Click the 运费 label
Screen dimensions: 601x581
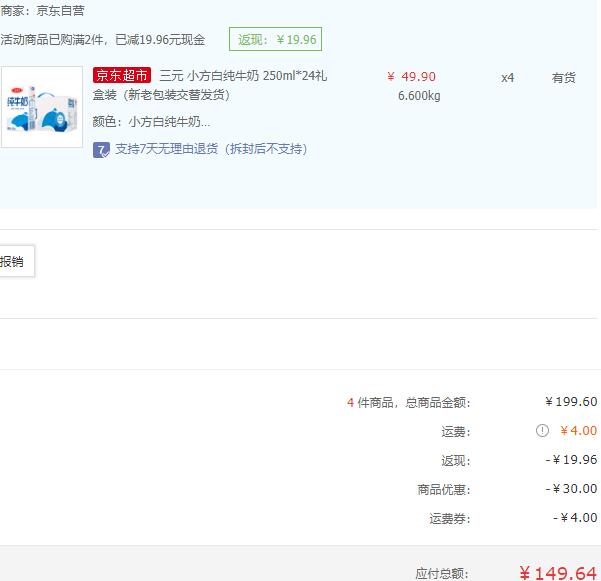pyautogui.click(x=456, y=432)
